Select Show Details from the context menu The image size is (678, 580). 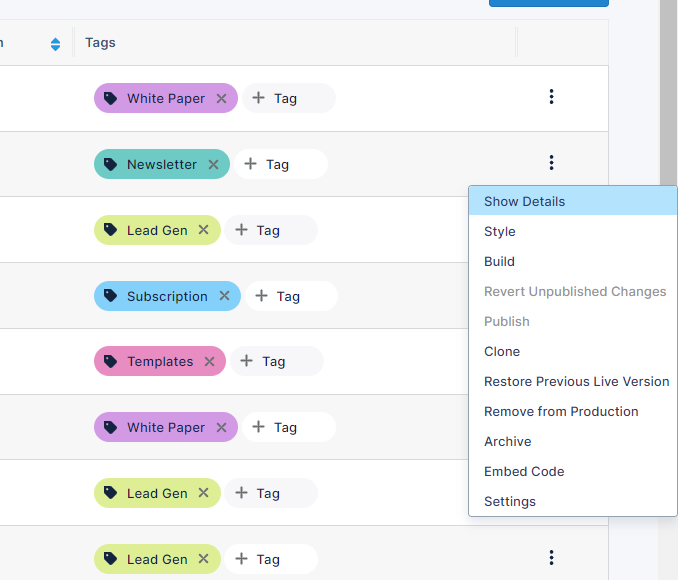[524, 201]
